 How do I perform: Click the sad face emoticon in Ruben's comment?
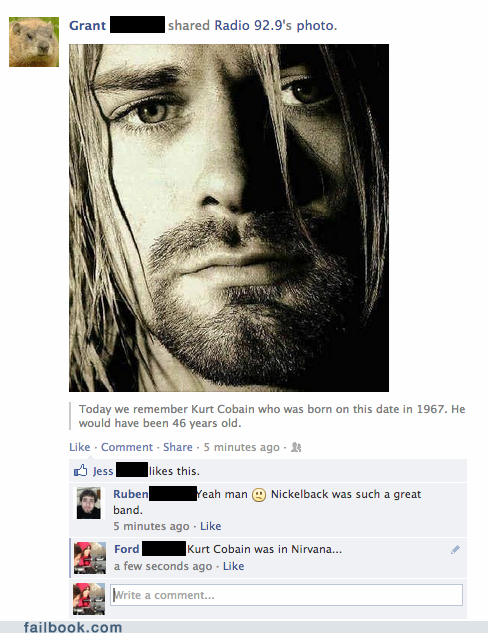point(259,495)
